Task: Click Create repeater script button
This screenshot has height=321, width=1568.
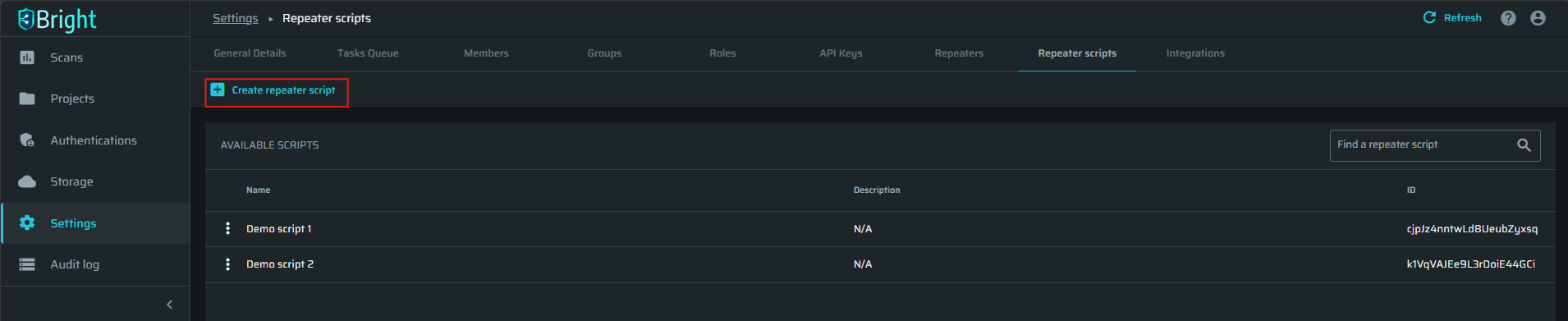Action: click(277, 90)
